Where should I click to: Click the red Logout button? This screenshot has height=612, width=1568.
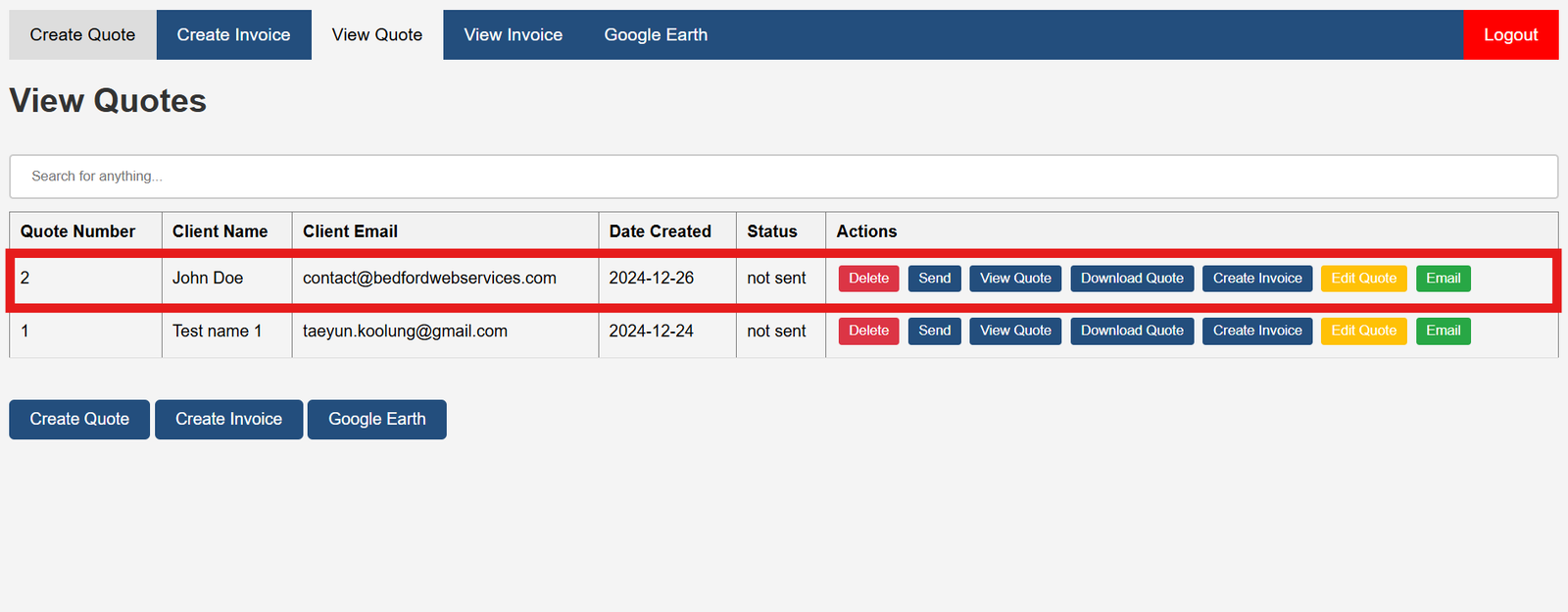click(1510, 34)
